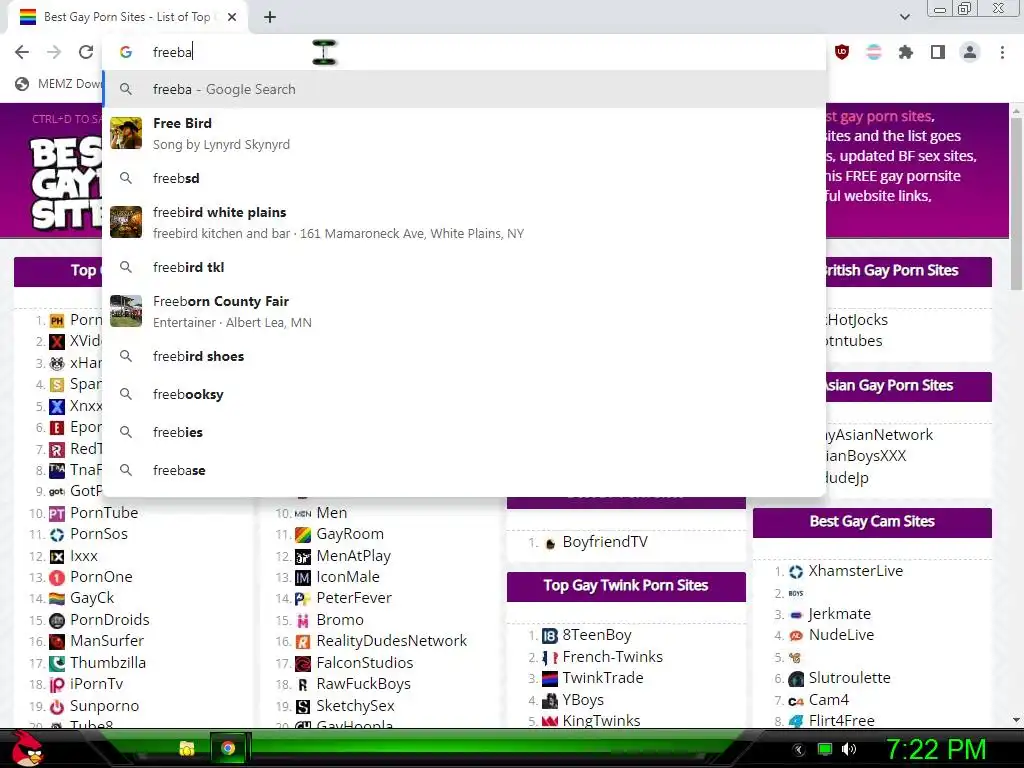Image resolution: width=1024 pixels, height=768 pixels.
Task: Open a new browser tab
Action: tap(270, 17)
